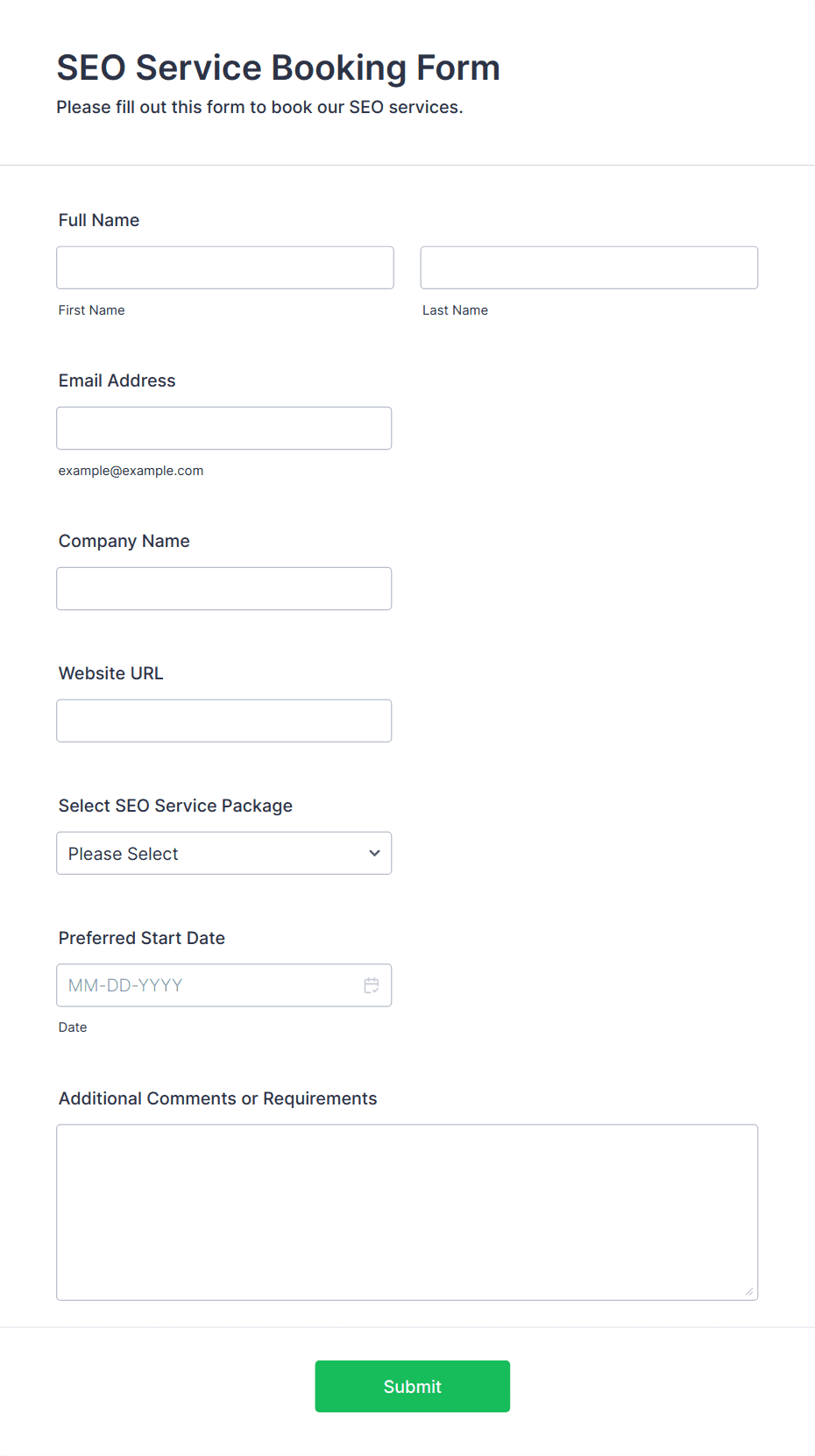Viewport: 815px width, 1456px height.
Task: Click the Additional Comments or Requirements label
Action: click(x=218, y=1098)
